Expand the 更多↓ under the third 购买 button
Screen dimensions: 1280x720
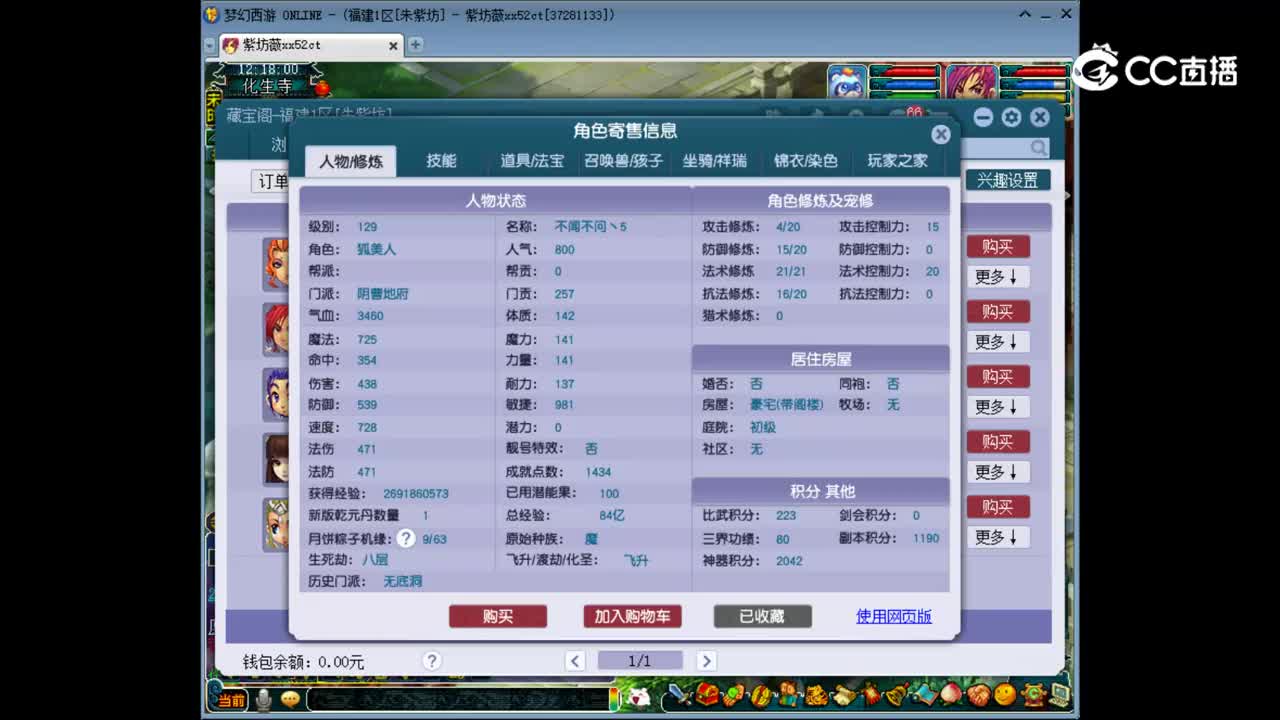(x=997, y=407)
